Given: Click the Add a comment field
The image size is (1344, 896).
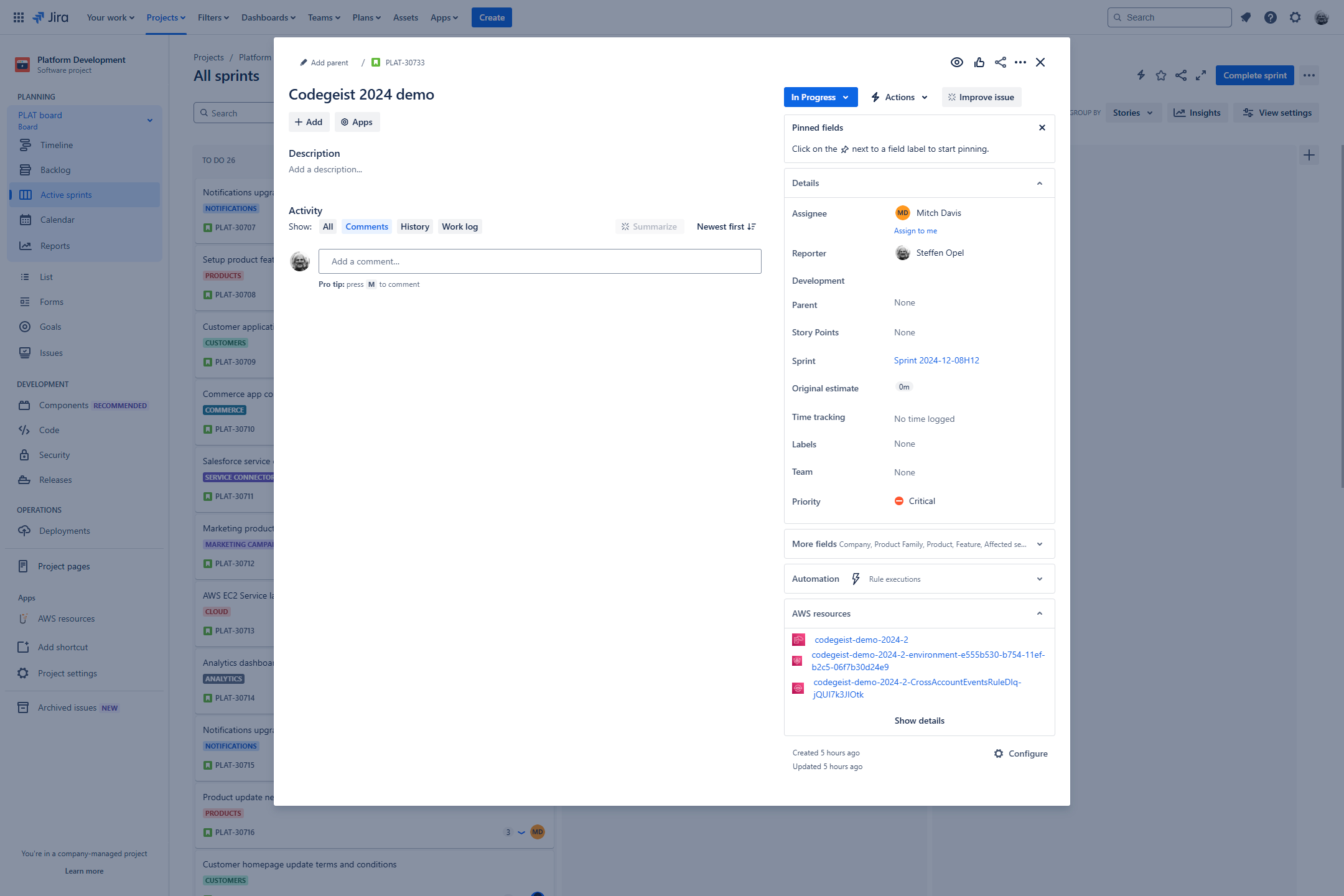Looking at the screenshot, I should [539, 261].
